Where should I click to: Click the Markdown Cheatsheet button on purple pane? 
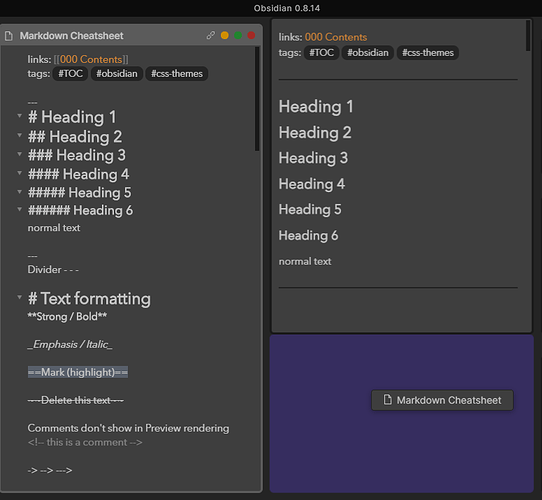pos(442,400)
